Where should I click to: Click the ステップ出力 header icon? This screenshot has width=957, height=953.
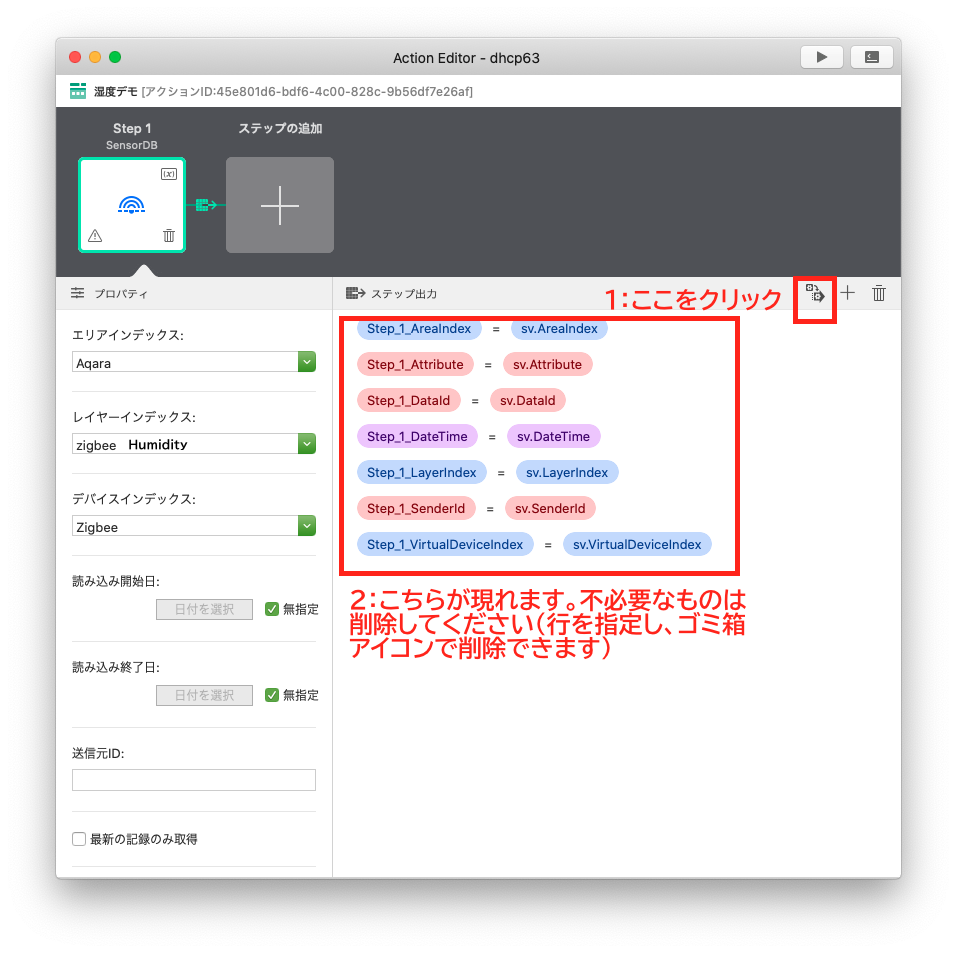point(355,294)
